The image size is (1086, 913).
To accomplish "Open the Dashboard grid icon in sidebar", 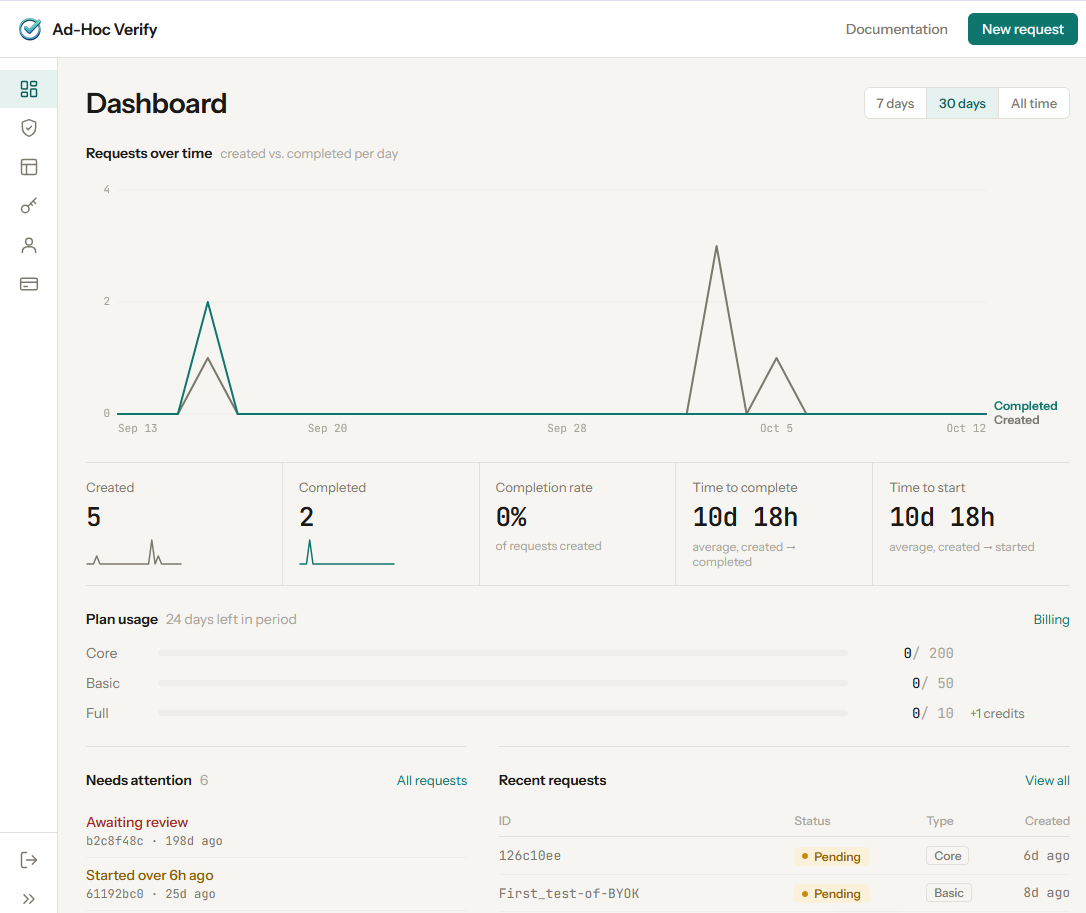I will pyautogui.click(x=28, y=89).
